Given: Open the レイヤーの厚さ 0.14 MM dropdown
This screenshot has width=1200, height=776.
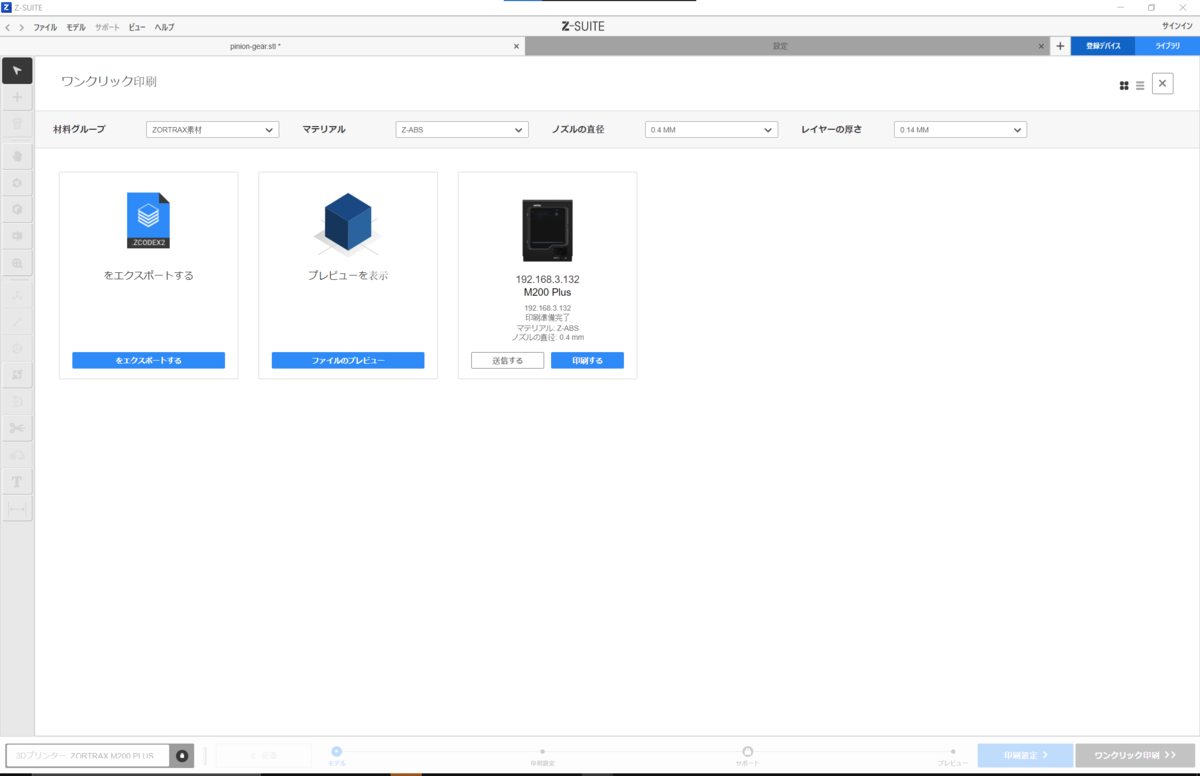Looking at the screenshot, I should (960, 129).
